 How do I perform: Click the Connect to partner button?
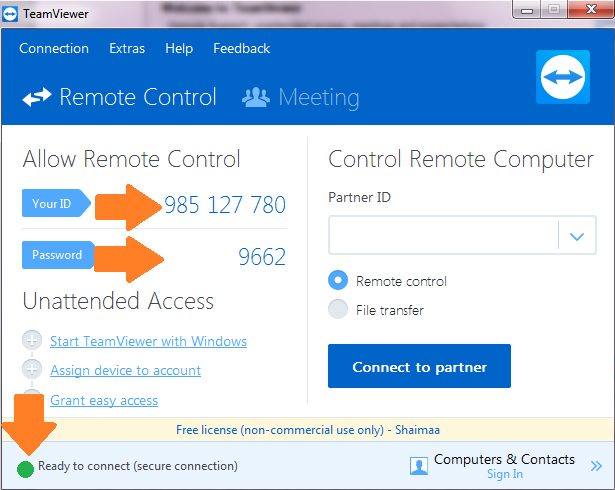[419, 366]
